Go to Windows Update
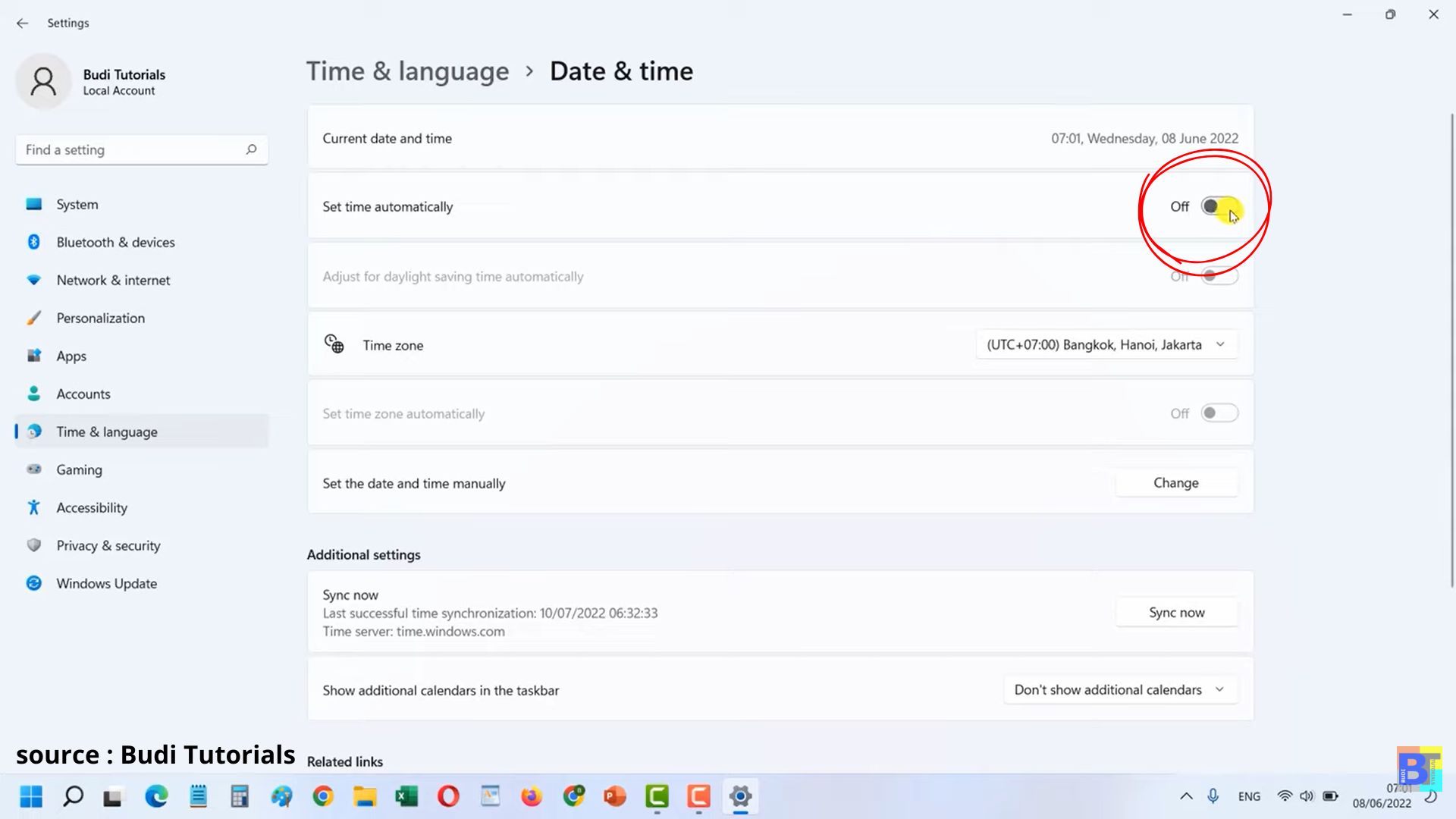Viewport: 1456px width, 819px height. [141, 583]
